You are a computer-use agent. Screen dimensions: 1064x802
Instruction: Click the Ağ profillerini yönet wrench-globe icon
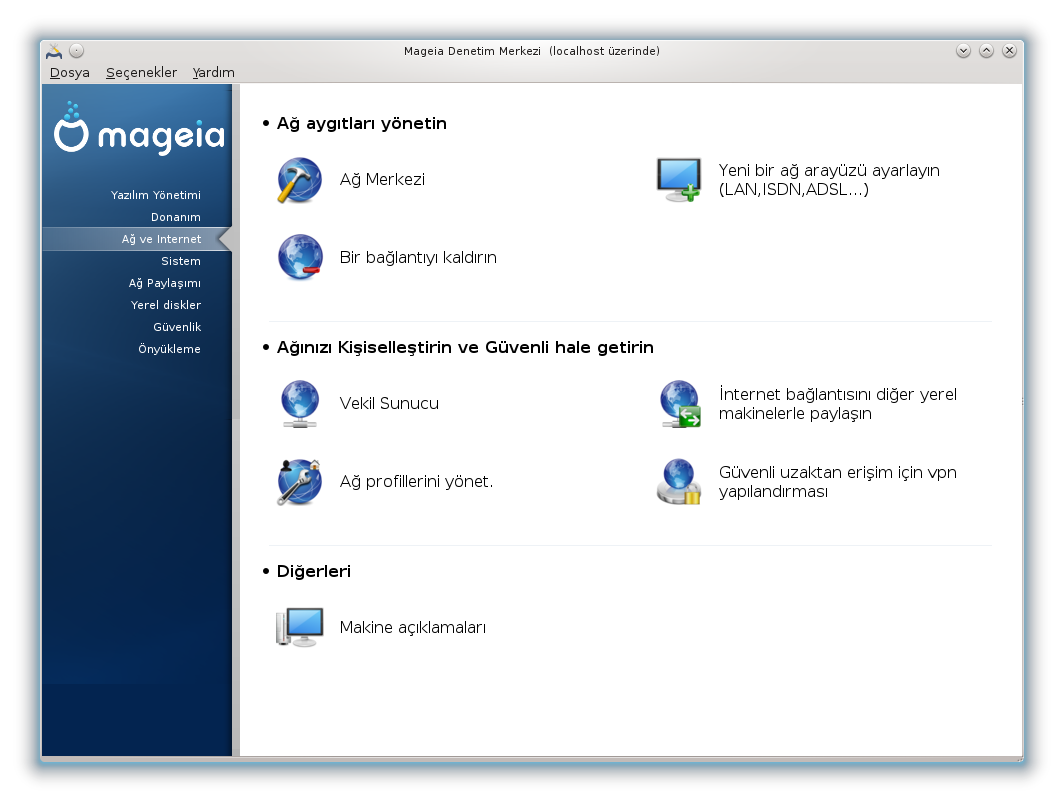[x=299, y=482]
